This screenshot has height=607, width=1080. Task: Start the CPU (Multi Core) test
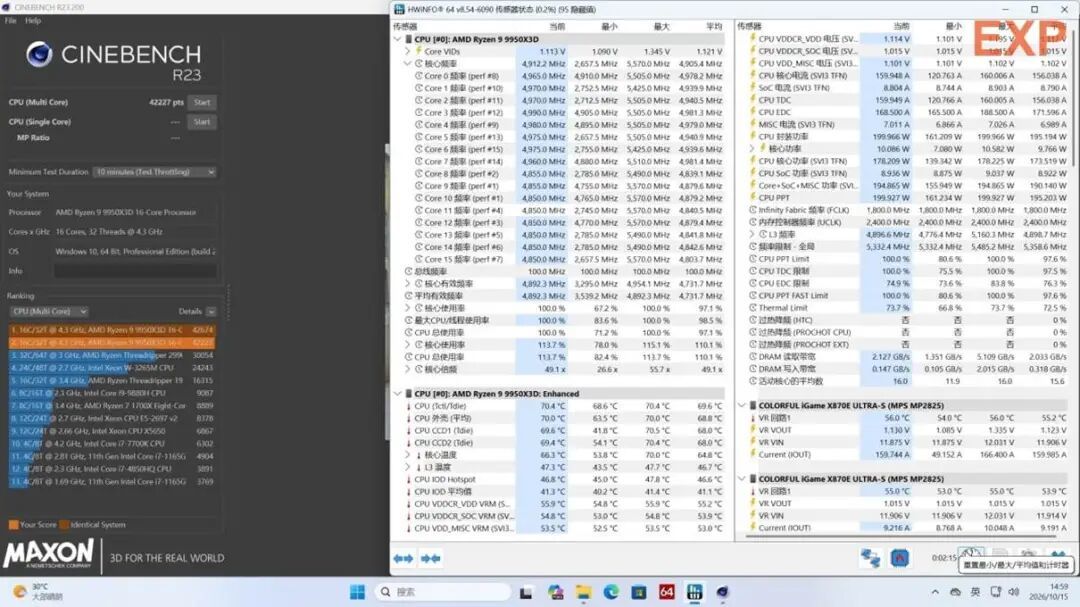click(x=202, y=102)
